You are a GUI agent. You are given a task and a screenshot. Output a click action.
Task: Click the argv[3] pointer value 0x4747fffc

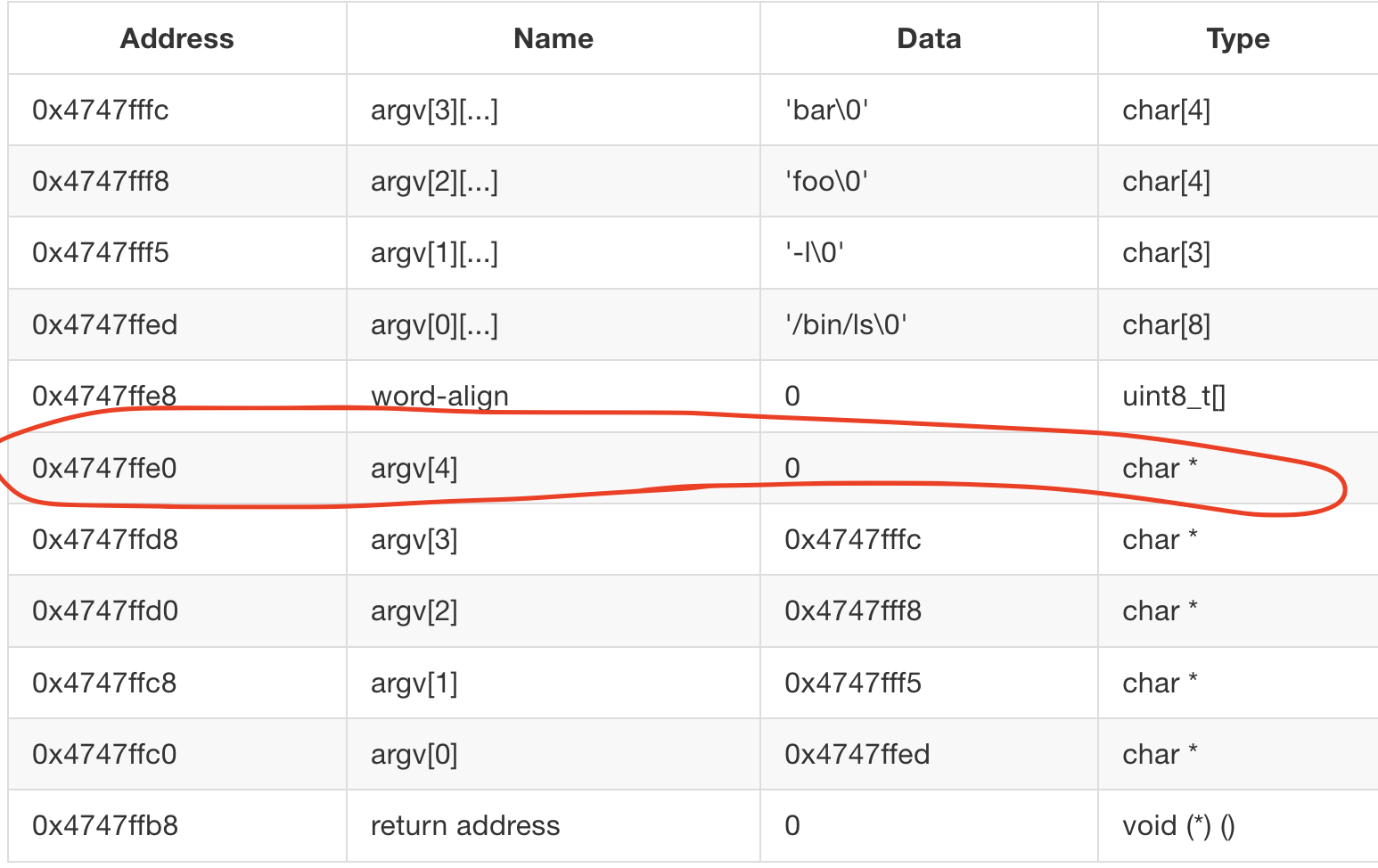(853, 539)
